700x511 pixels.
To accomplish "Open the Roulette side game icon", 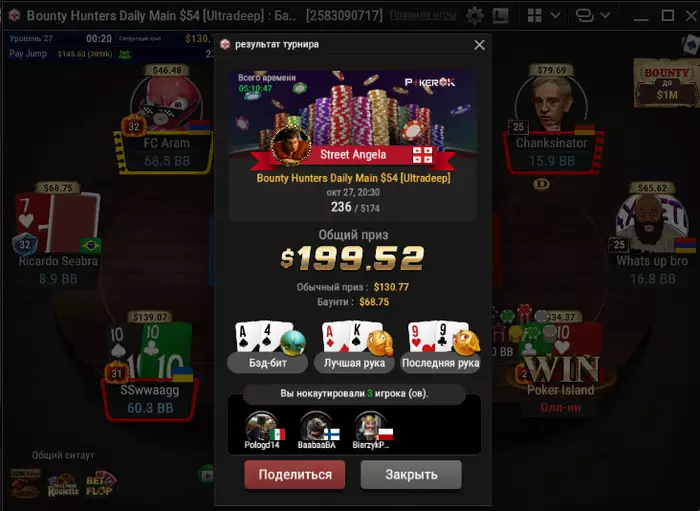I will coord(63,485).
